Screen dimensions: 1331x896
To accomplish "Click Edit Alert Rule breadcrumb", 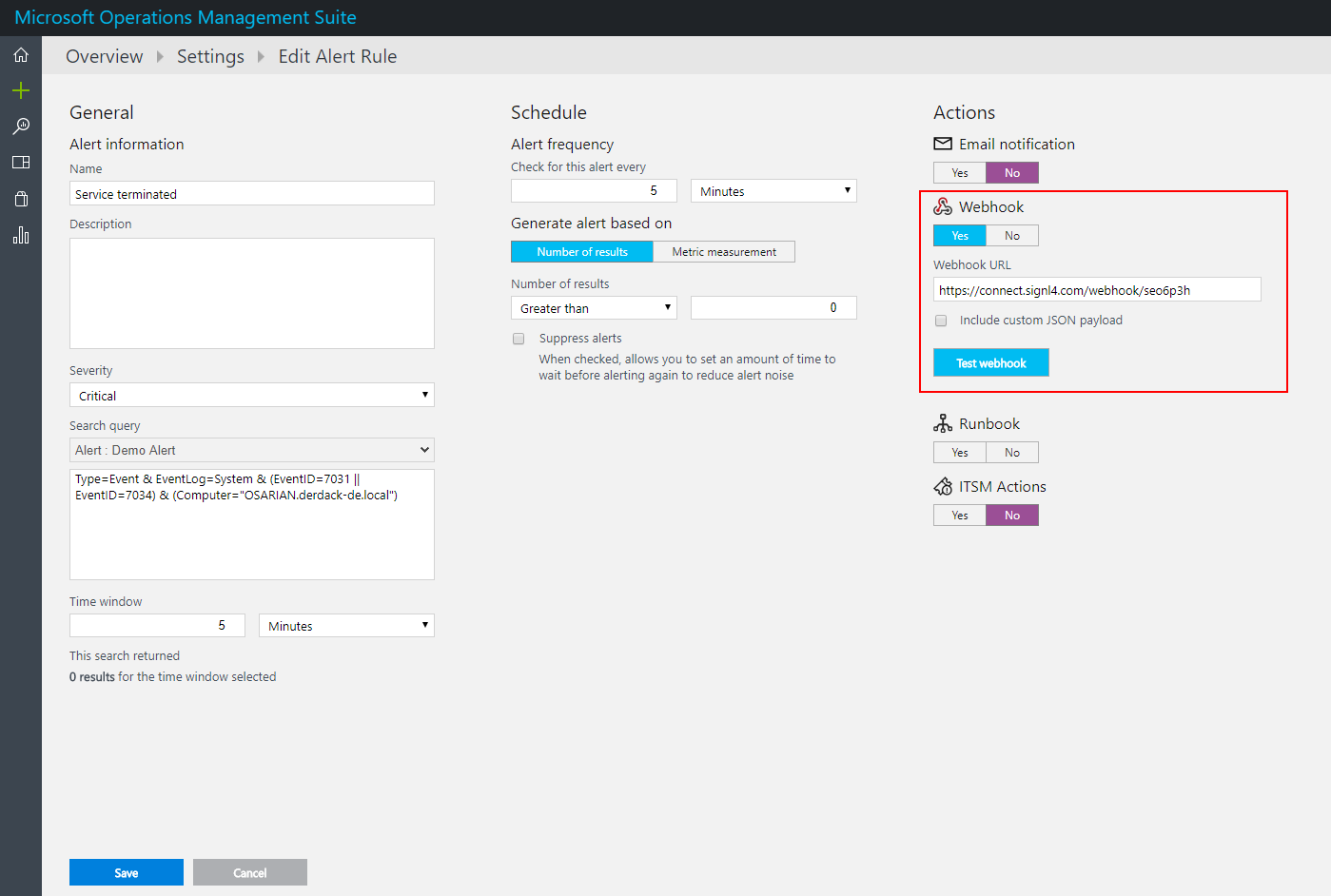I will pos(338,56).
